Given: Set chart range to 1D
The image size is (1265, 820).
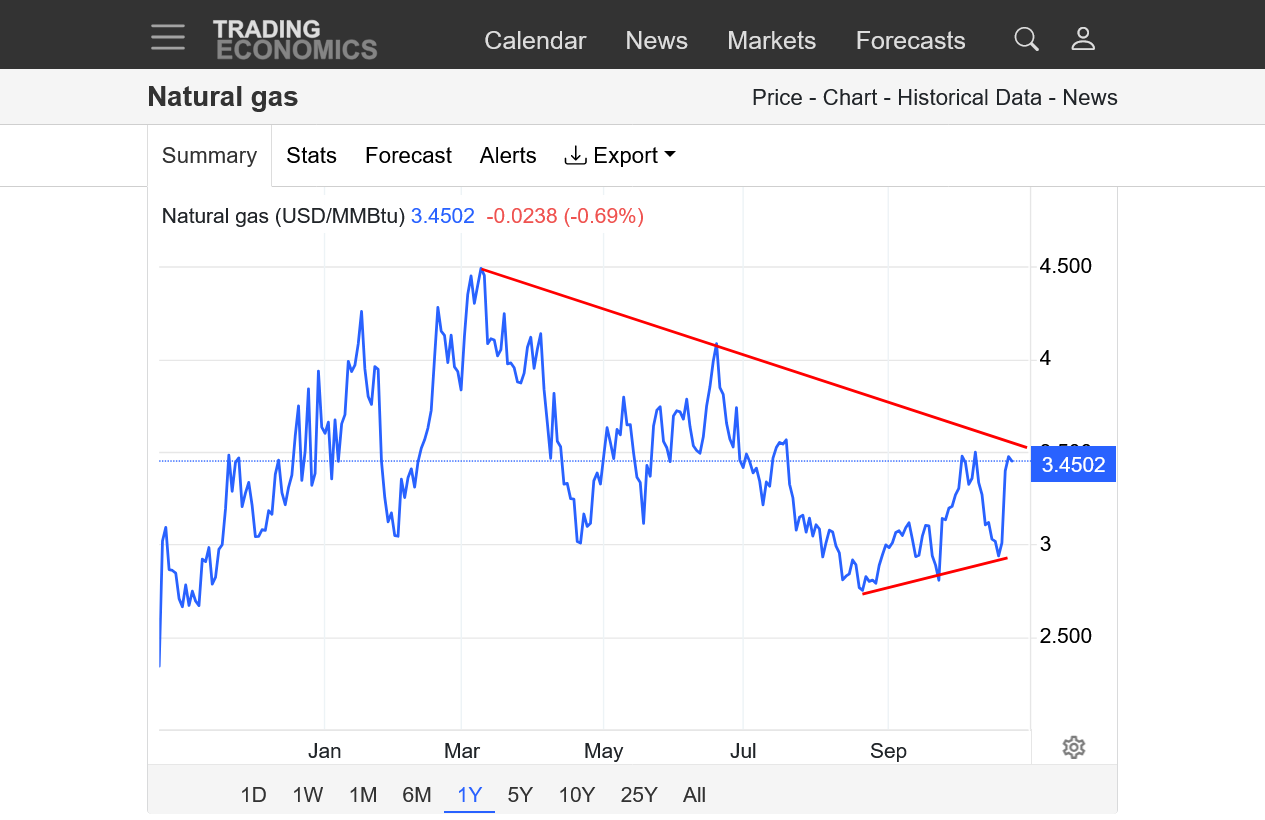Looking at the screenshot, I should point(253,795).
